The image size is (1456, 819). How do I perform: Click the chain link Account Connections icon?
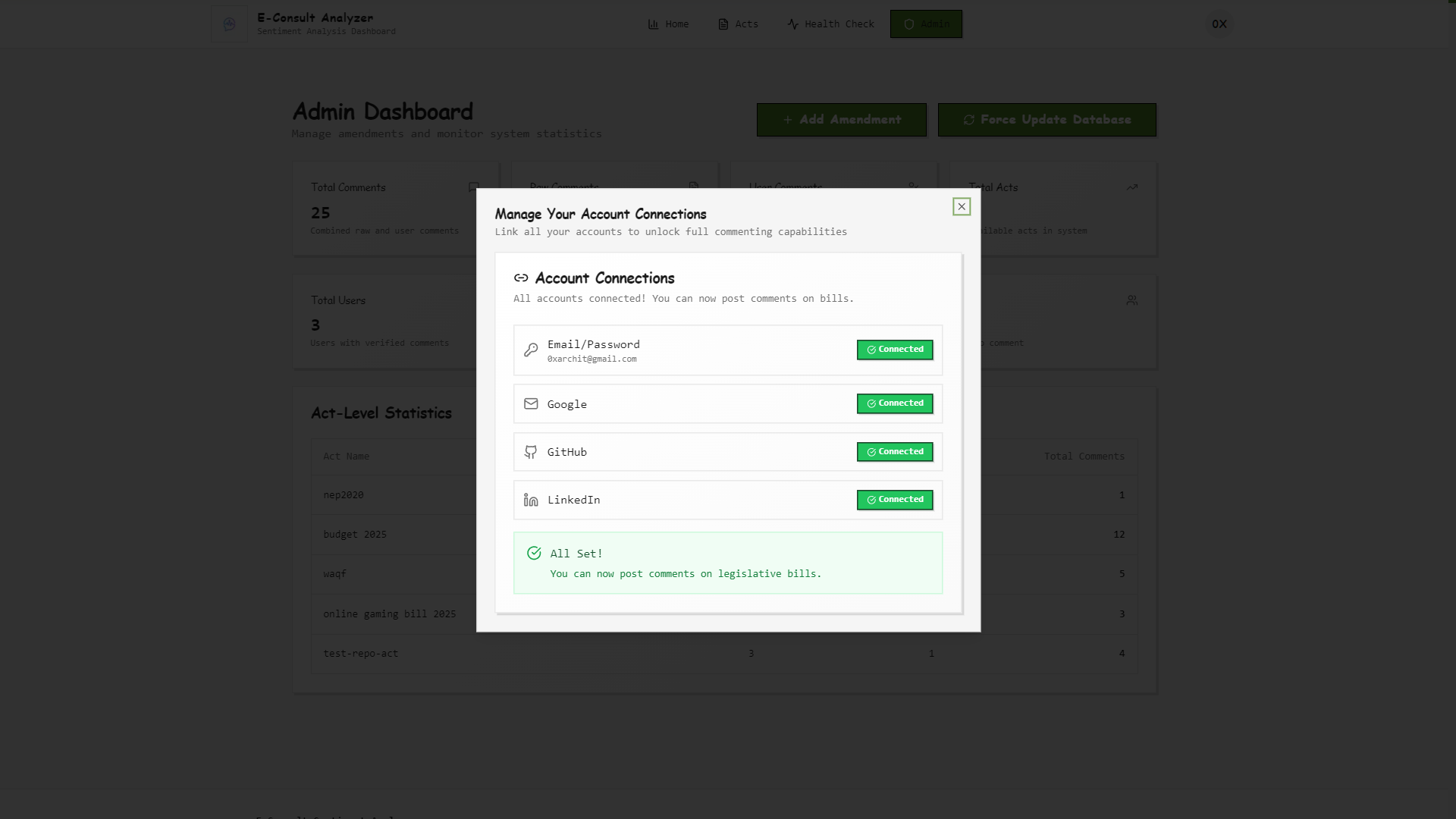point(522,278)
